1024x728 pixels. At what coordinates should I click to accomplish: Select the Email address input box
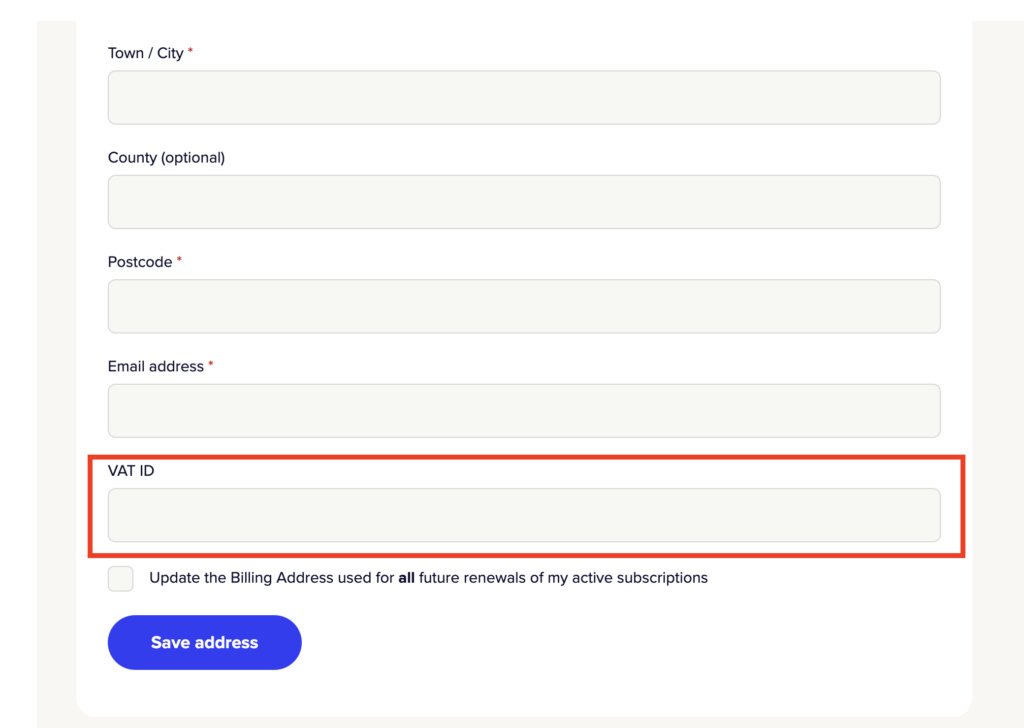point(524,411)
